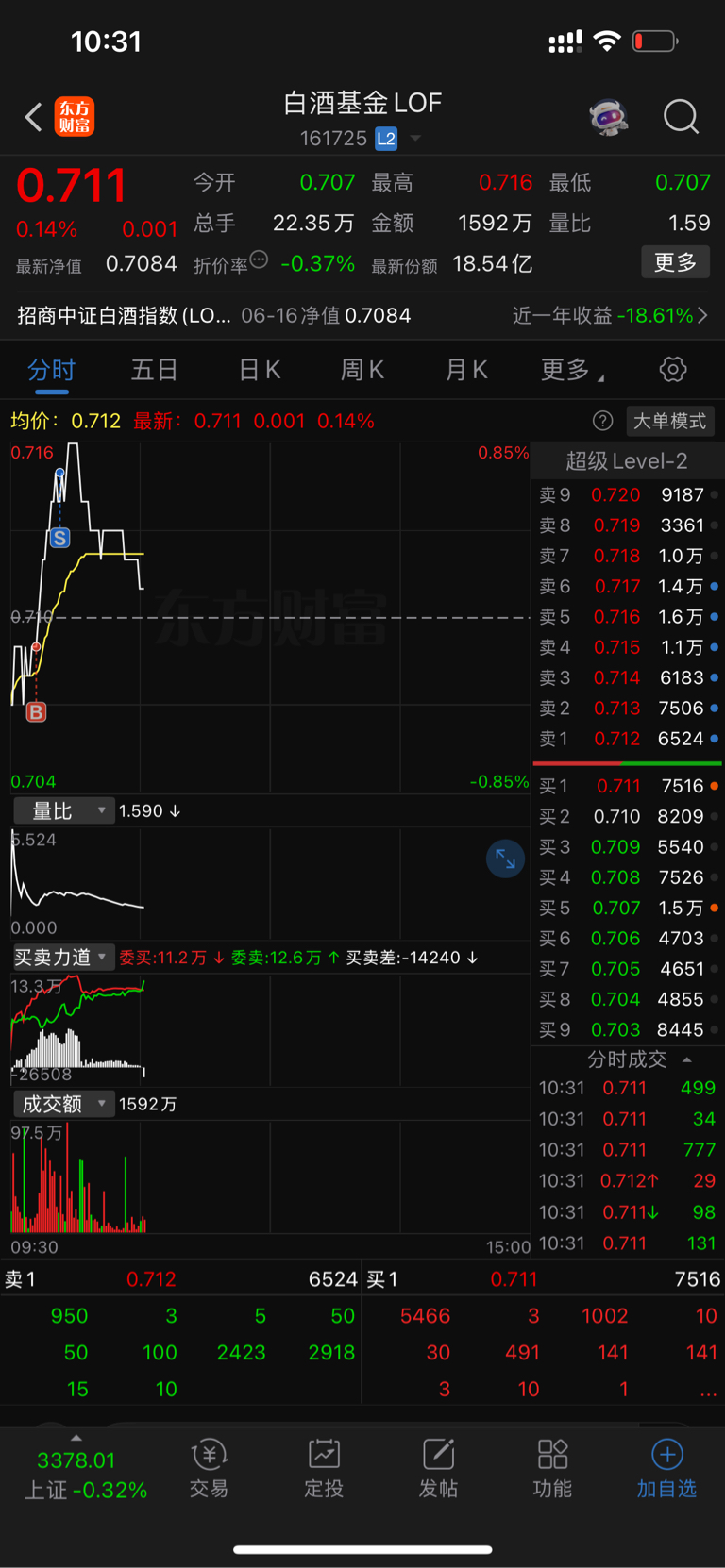Tap sell queue order 2918

coord(331,1352)
